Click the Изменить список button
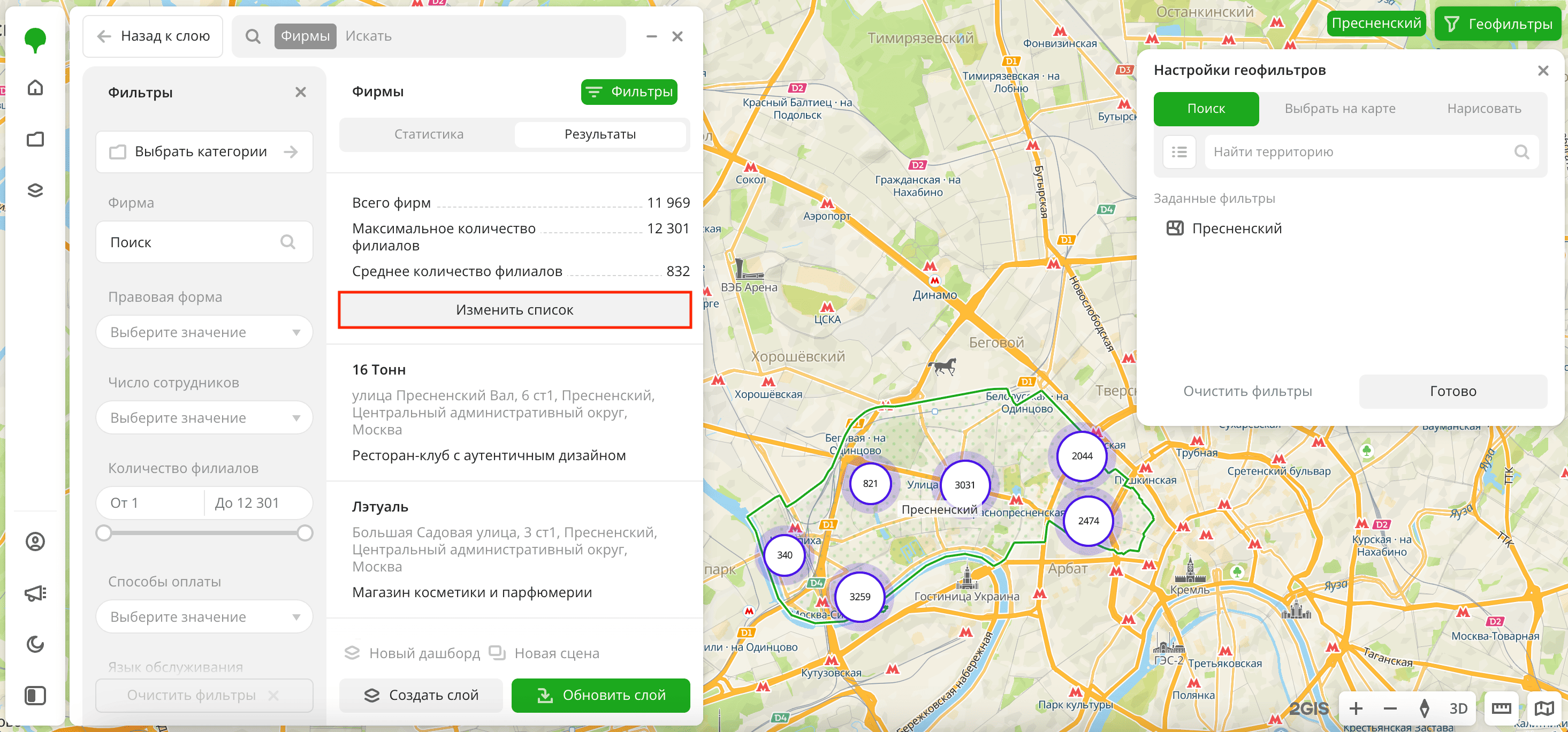 pyautogui.click(x=514, y=309)
